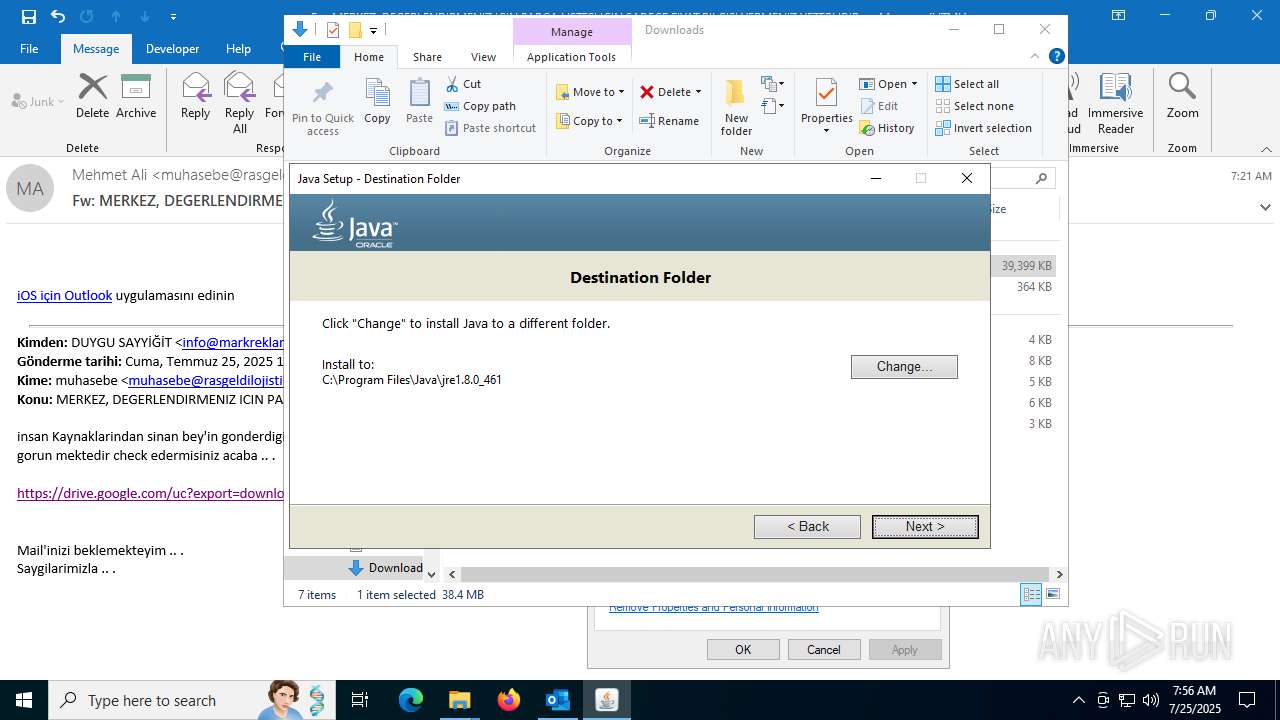Screen dimensions: 1280x720
Task: Open the Share tab in File Explorer
Action: [x=427, y=57]
